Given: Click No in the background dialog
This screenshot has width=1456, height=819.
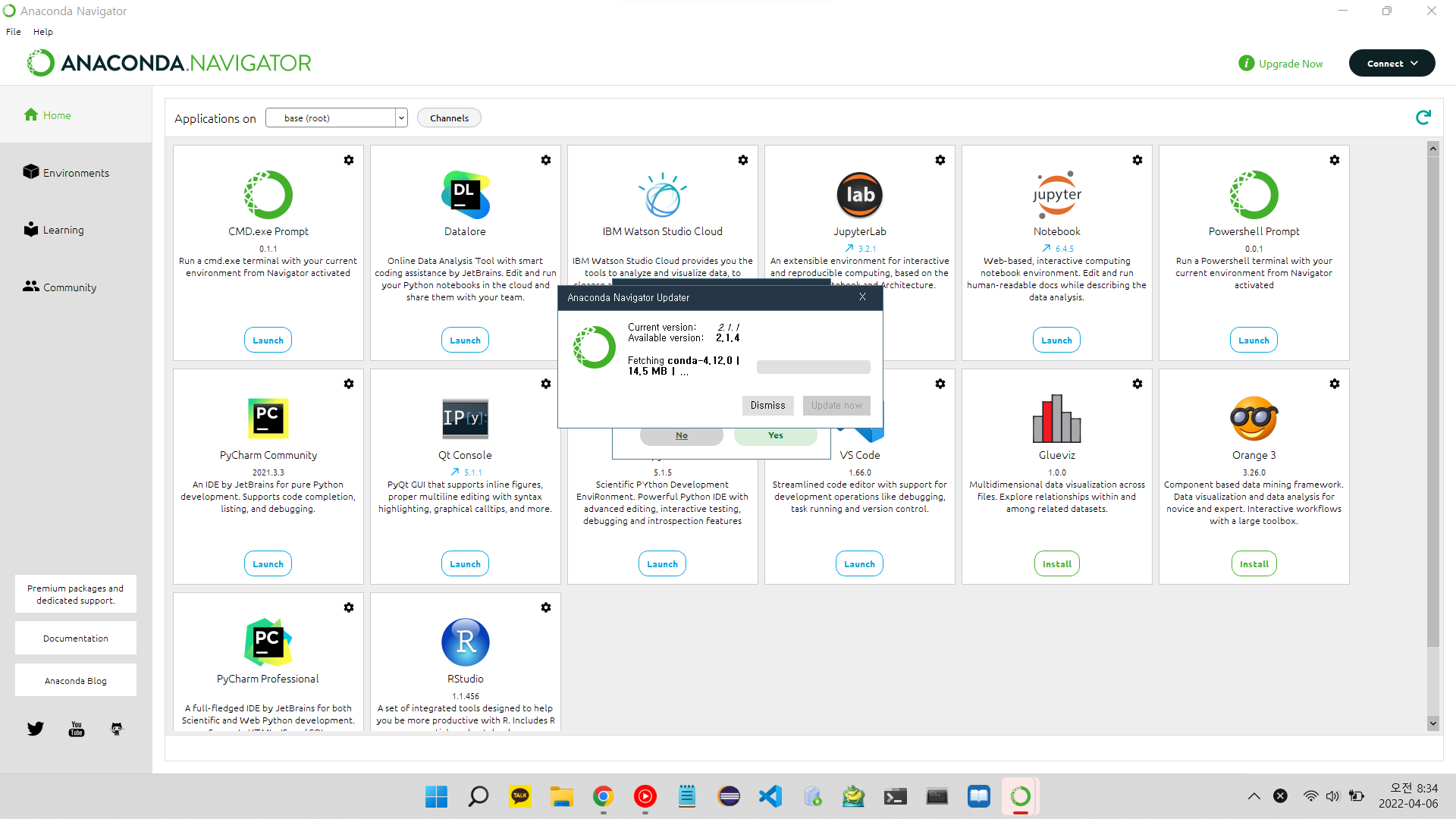Looking at the screenshot, I should pyautogui.click(x=681, y=436).
